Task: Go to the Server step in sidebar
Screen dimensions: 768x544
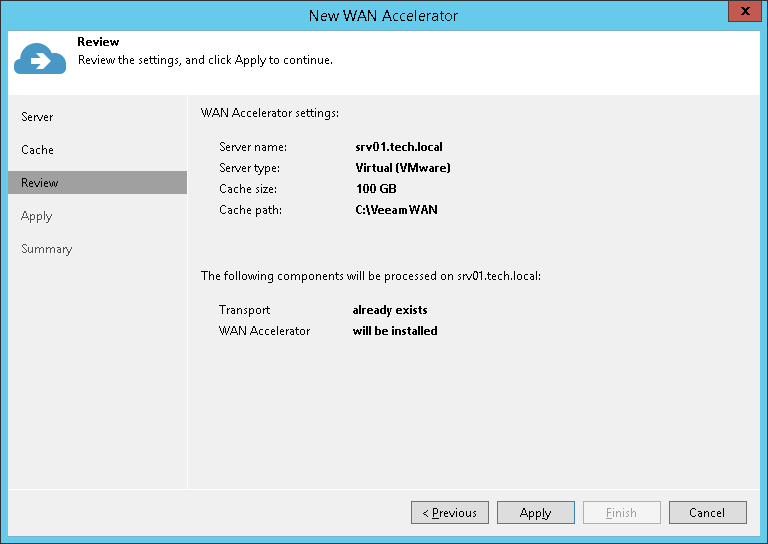Action: 37,117
